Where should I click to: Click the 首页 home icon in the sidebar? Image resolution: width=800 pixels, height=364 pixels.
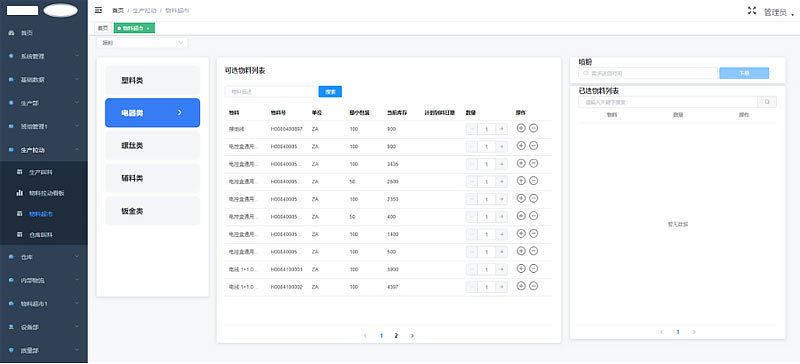pyautogui.click(x=11, y=33)
